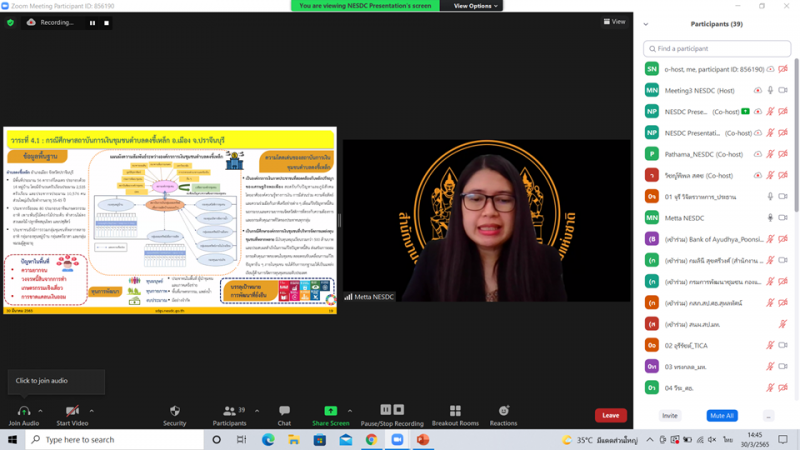
Task: Click the divider handle between shared screen and video
Action: [x=340, y=220]
